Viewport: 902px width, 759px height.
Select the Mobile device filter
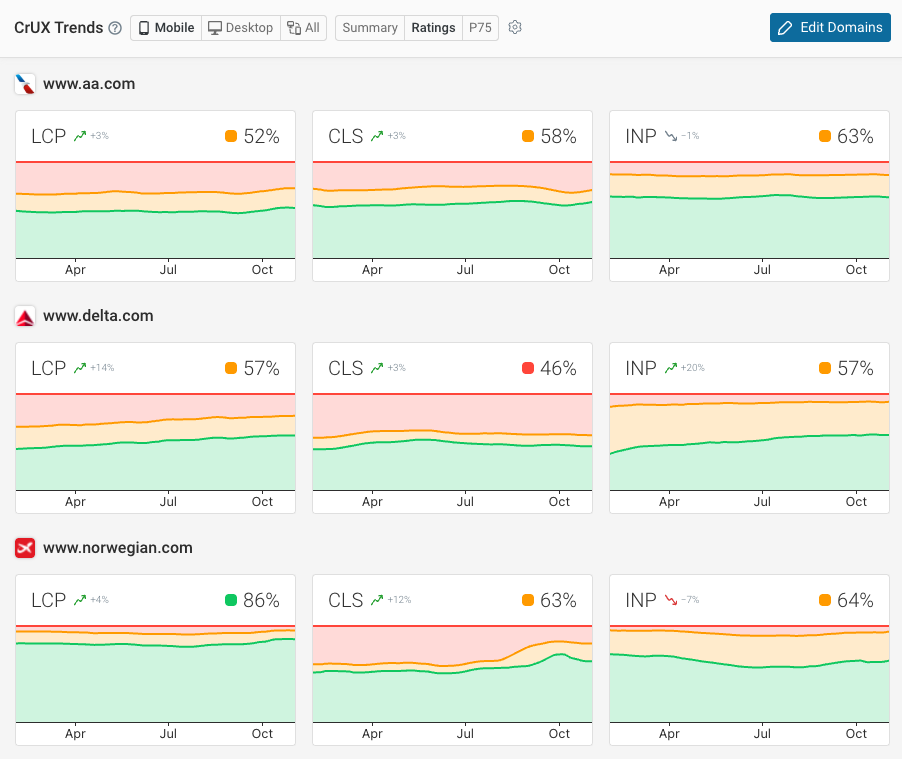pos(165,27)
